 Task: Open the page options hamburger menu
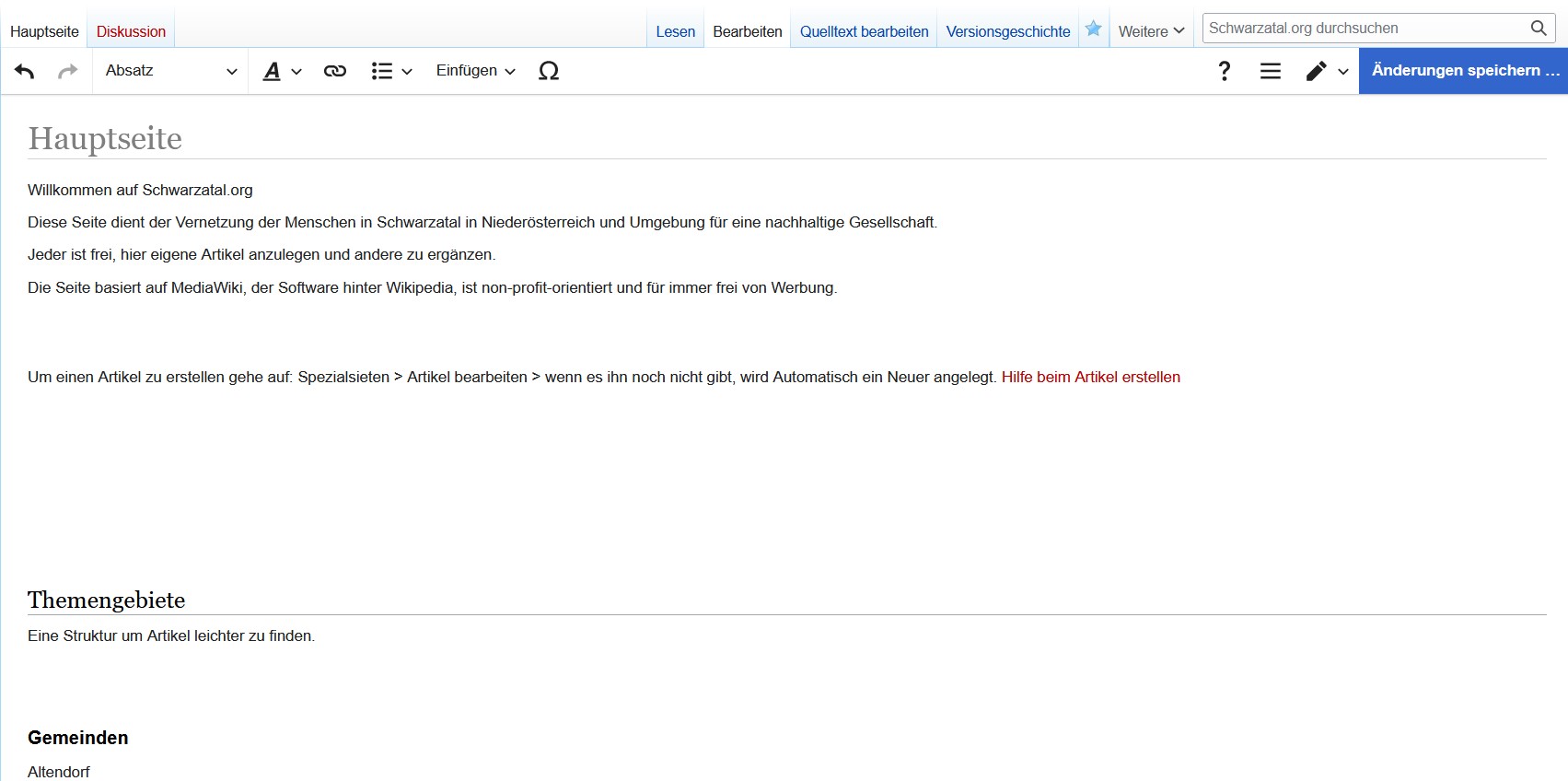pos(1271,71)
